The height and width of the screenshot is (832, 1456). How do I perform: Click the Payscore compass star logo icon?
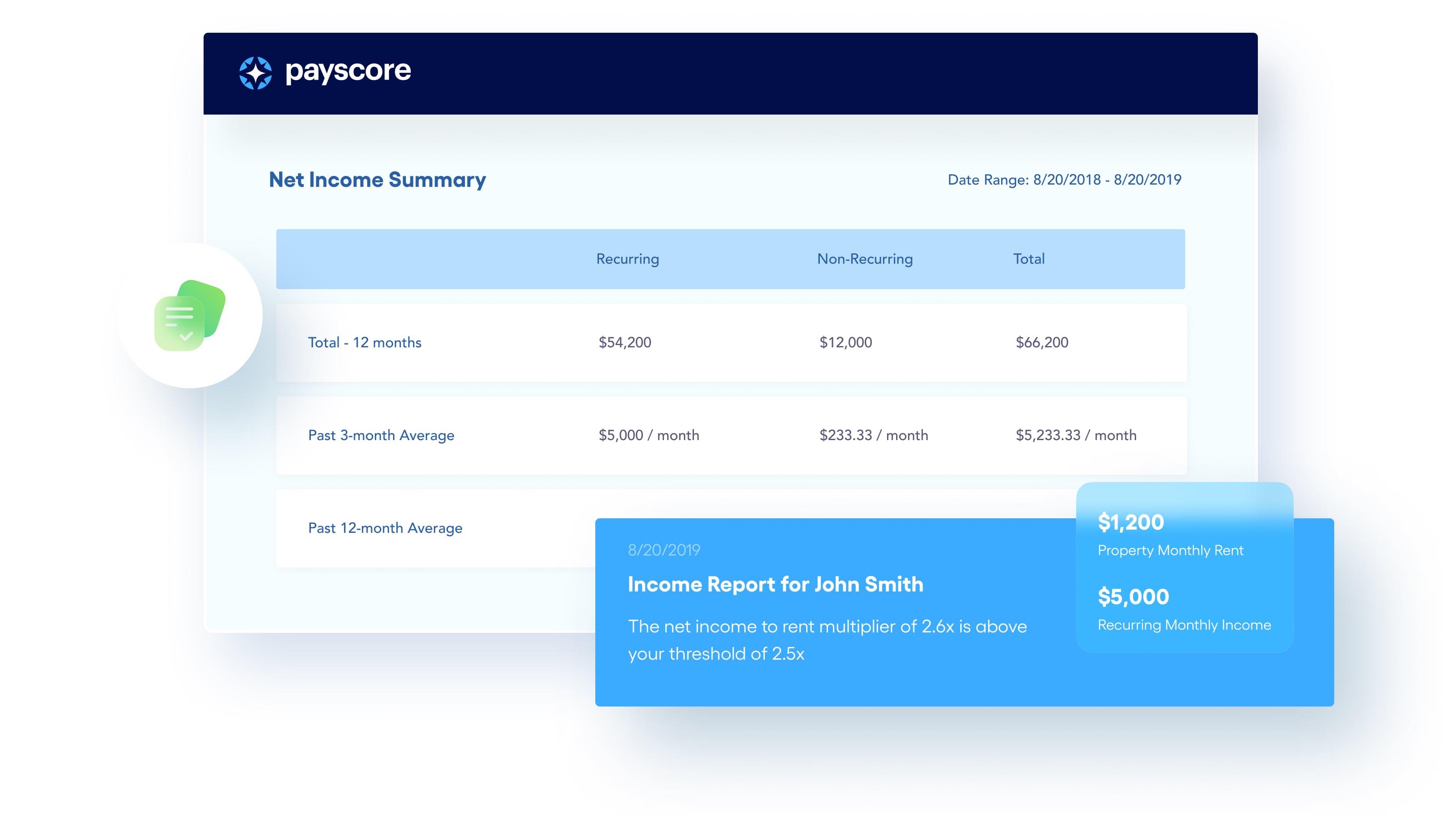pyautogui.click(x=255, y=73)
